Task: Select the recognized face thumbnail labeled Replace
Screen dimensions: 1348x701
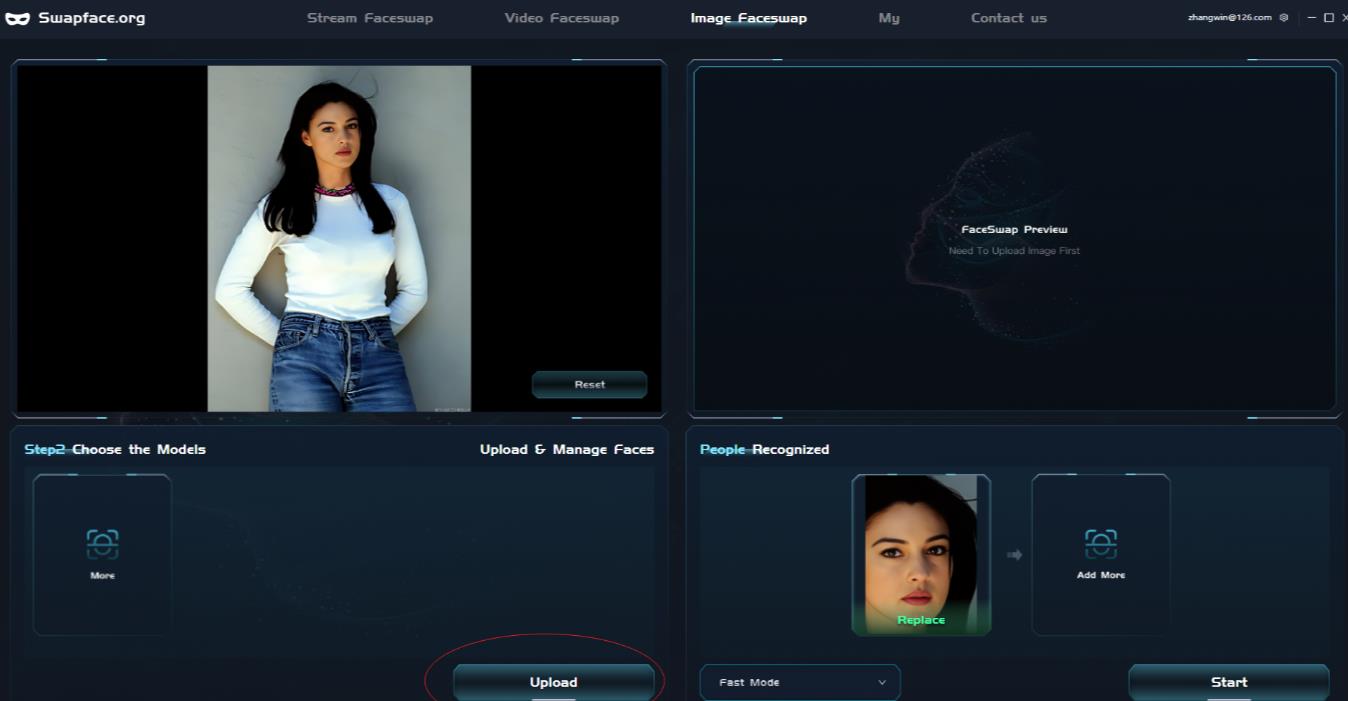Action: [x=921, y=555]
